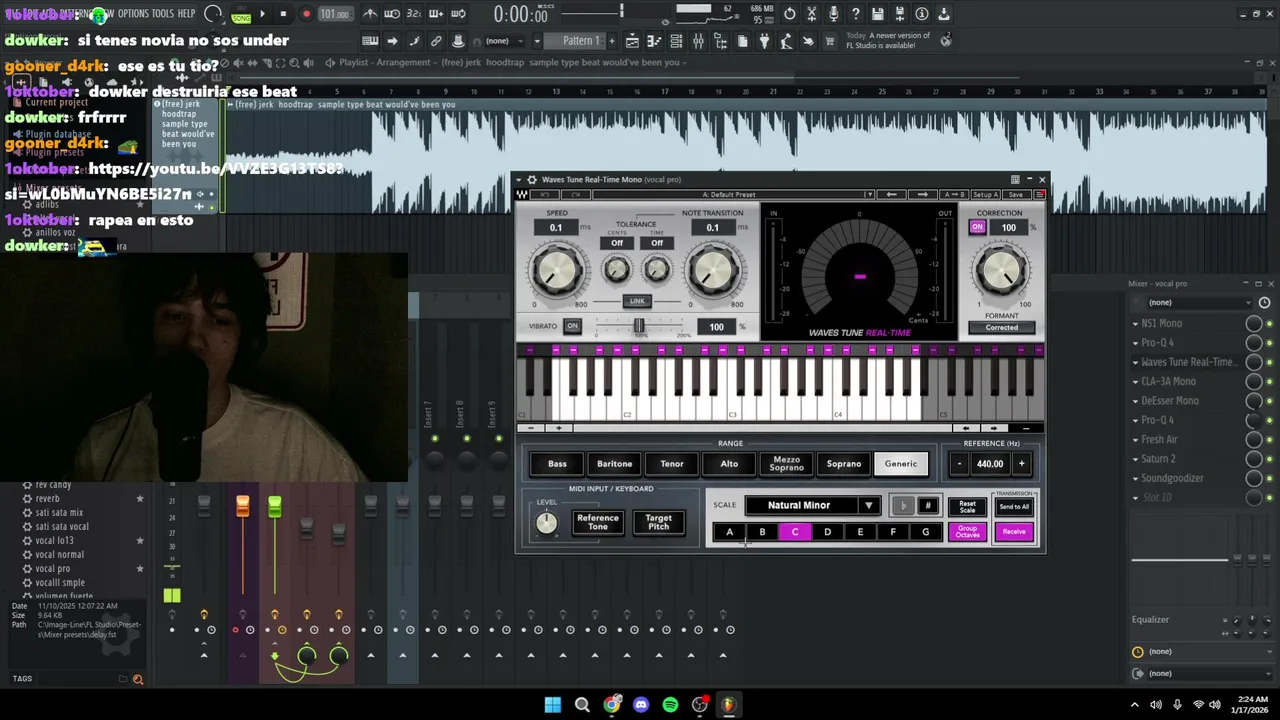
Task: Open the project info icon
Action: pyautogui.click(x=922, y=14)
